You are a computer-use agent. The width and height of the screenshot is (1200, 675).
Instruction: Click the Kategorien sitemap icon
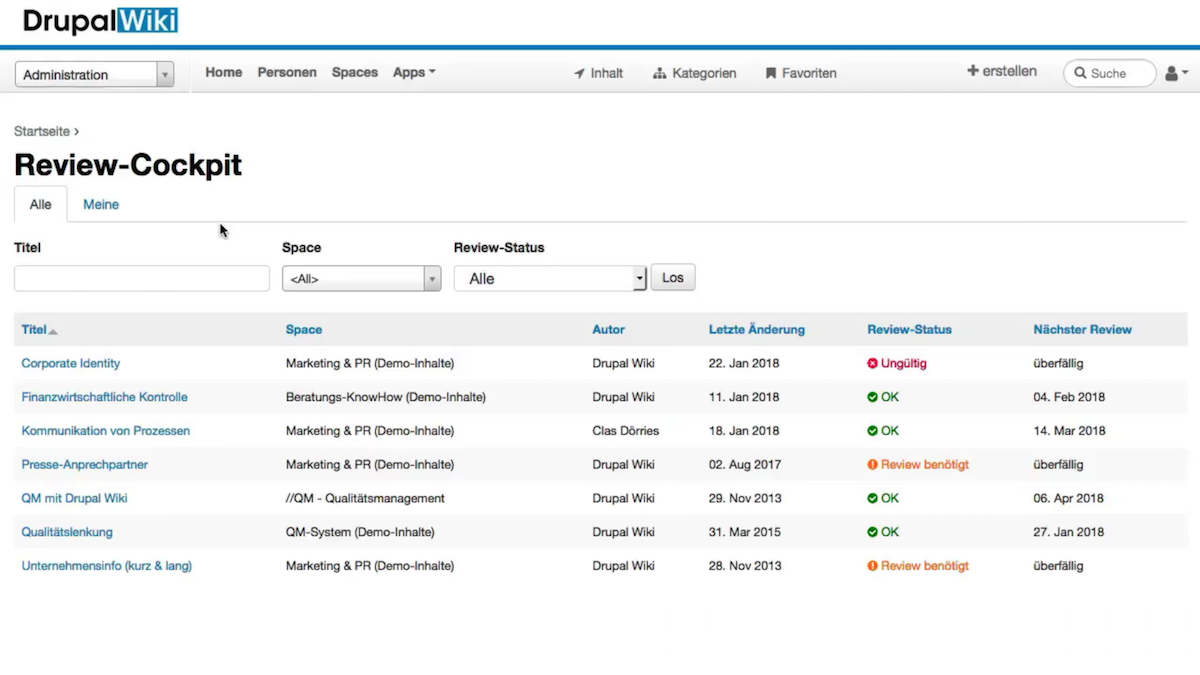coord(659,73)
